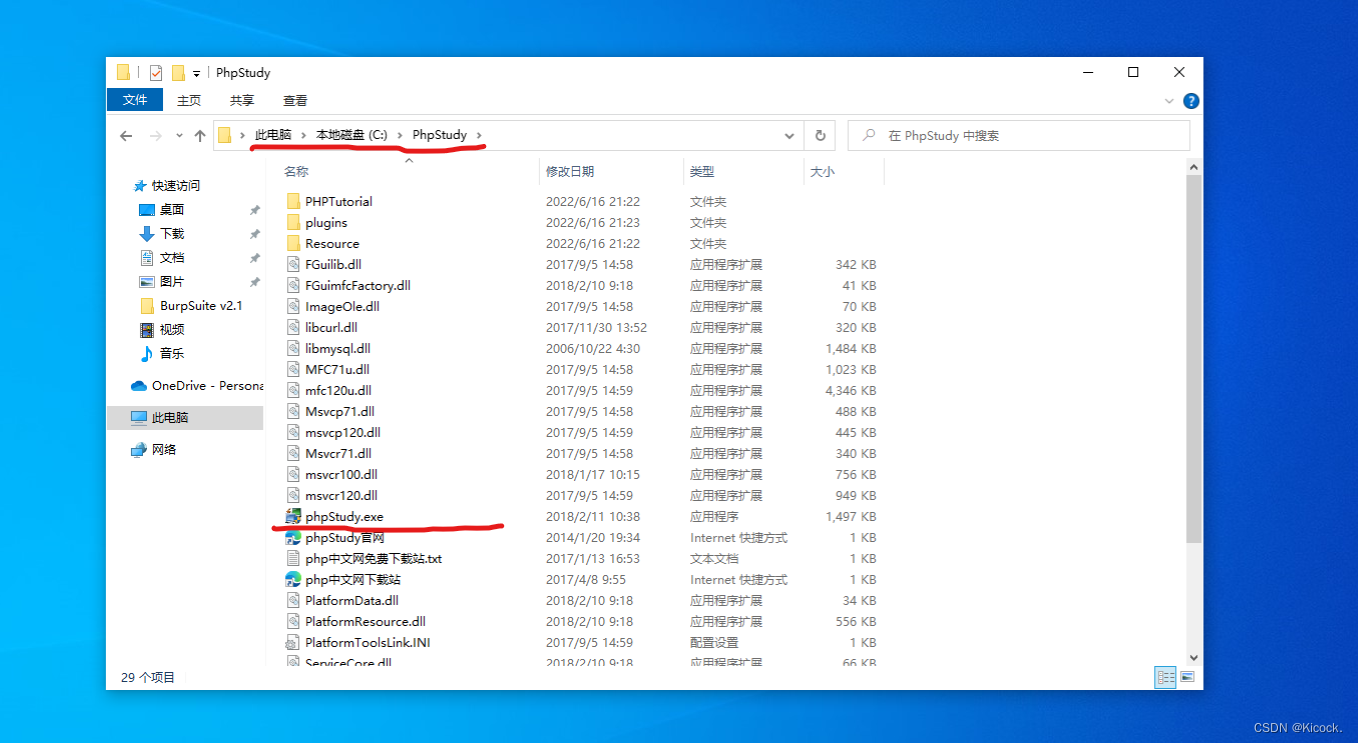
Task: Select the FGuilib.dll file icon
Action: [293, 264]
